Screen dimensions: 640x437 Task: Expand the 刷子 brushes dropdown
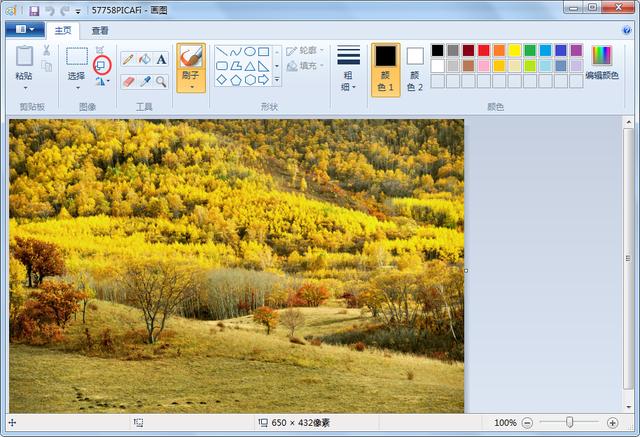click(x=190, y=87)
